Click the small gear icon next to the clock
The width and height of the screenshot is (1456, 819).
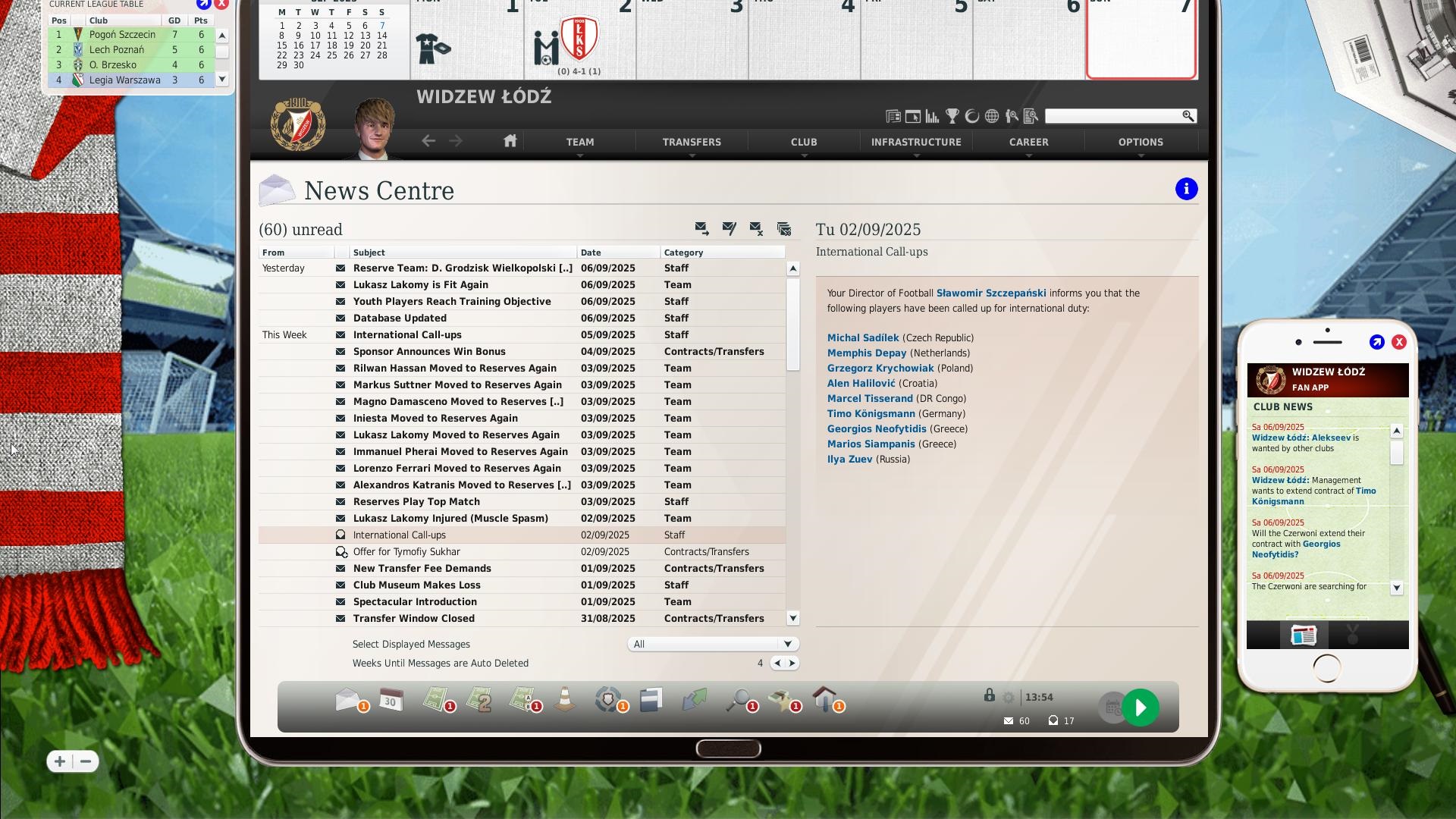click(1008, 698)
